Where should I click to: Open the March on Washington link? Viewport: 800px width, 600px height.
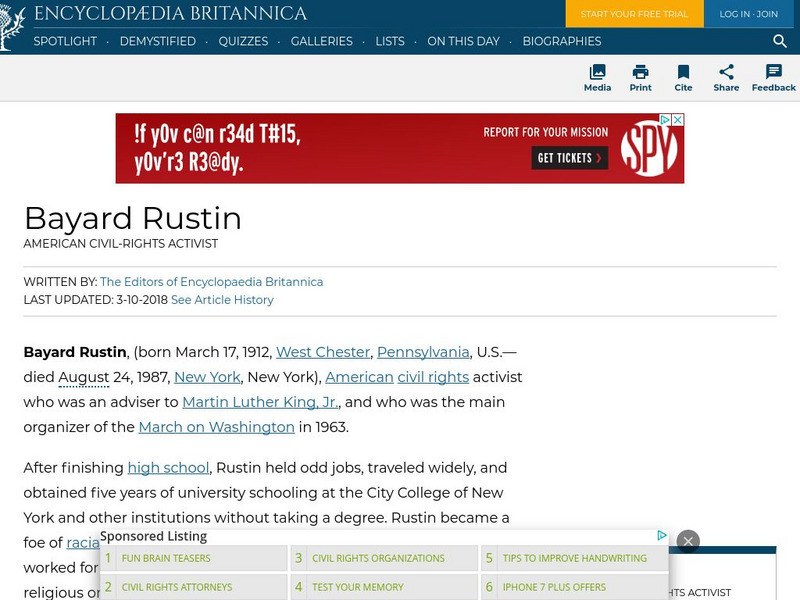point(216,427)
